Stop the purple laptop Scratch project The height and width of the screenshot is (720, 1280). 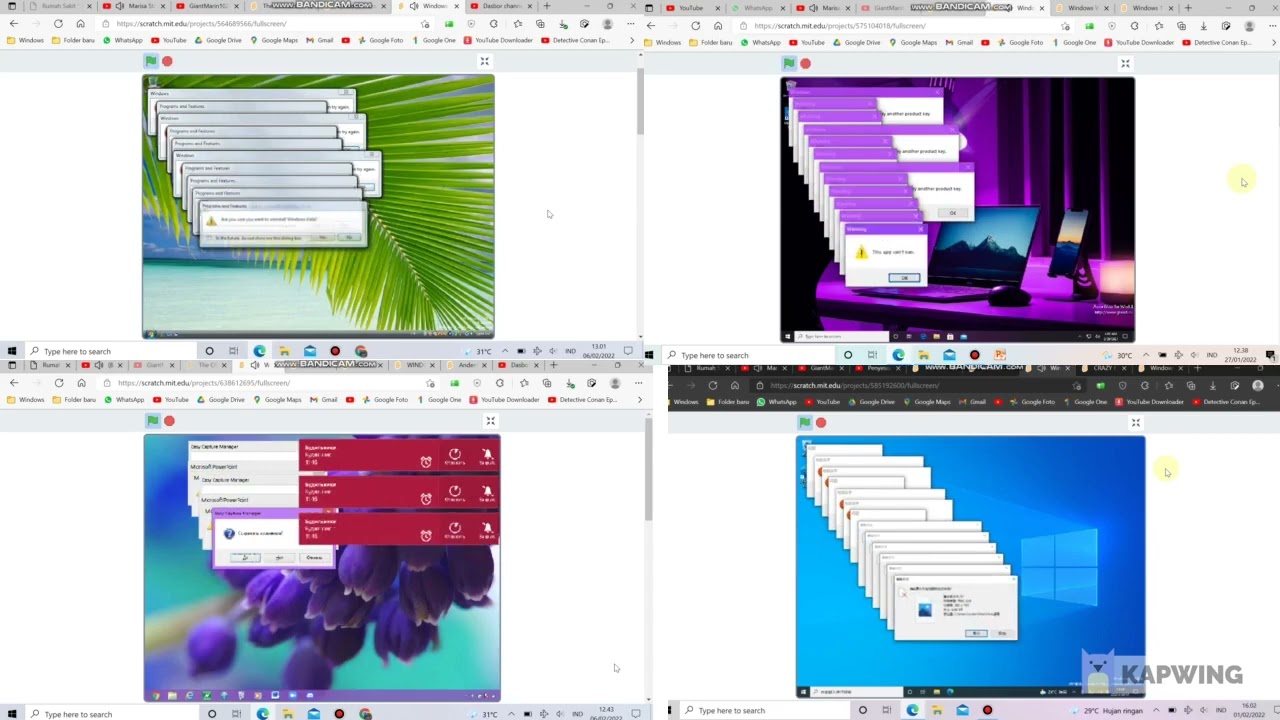click(x=805, y=63)
